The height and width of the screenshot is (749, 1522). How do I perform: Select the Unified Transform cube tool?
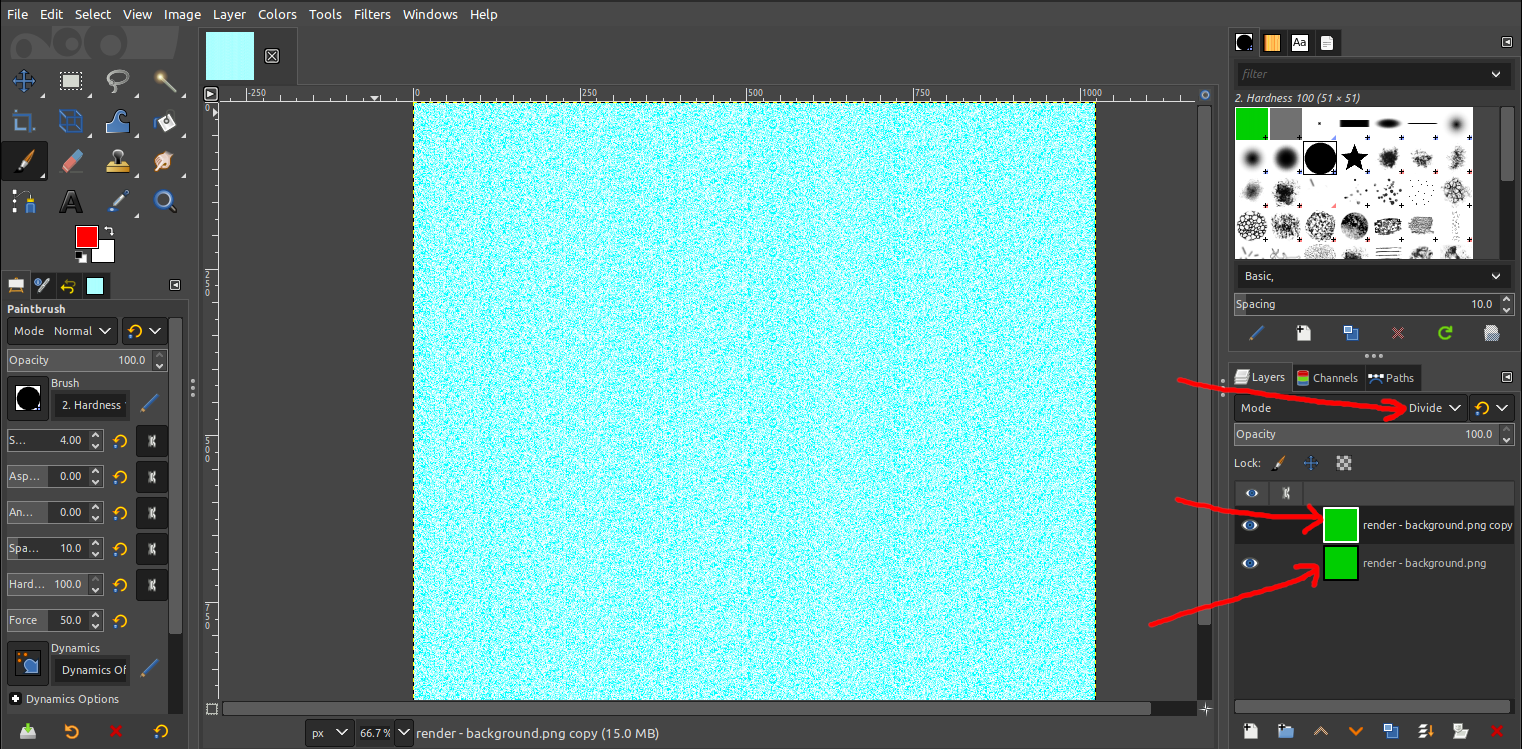click(x=71, y=122)
